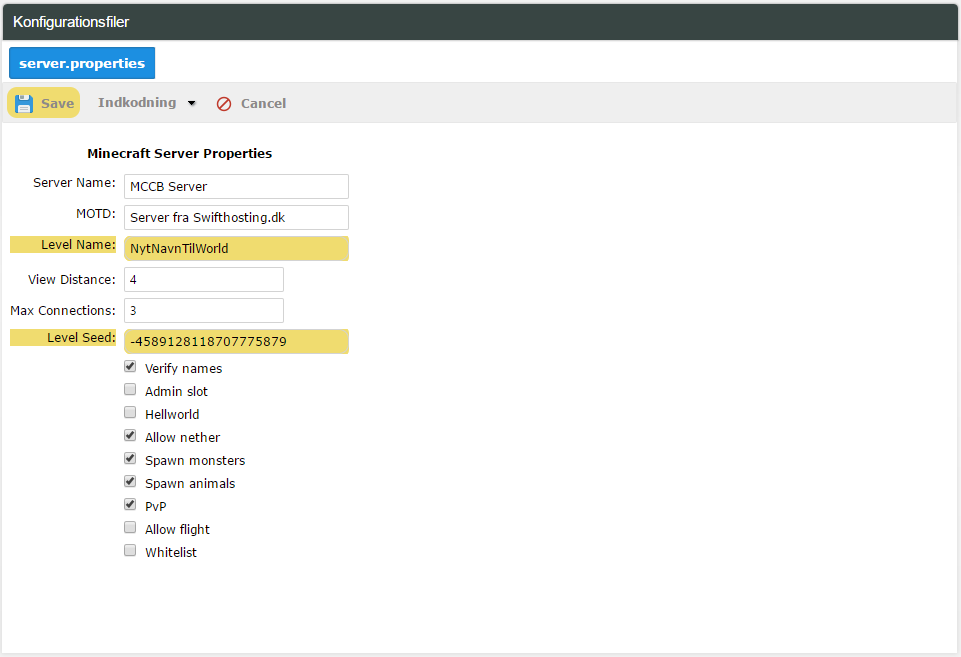Open the Indkodning dropdown menu
The height and width of the screenshot is (657, 961).
[147, 103]
